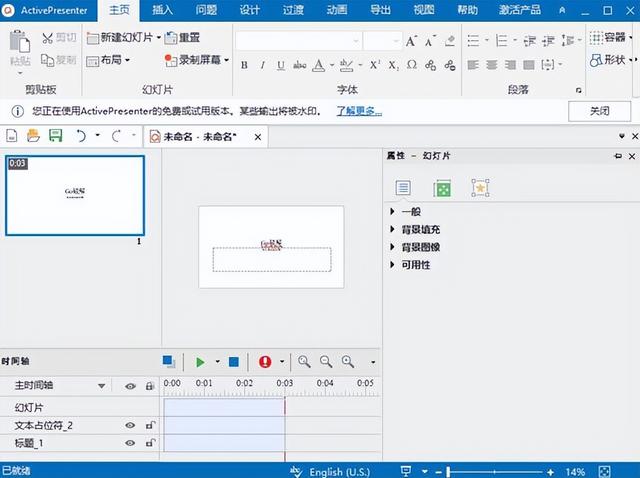The height and width of the screenshot is (478, 640).
Task: Zoom out on the timeline
Action: 326,362
